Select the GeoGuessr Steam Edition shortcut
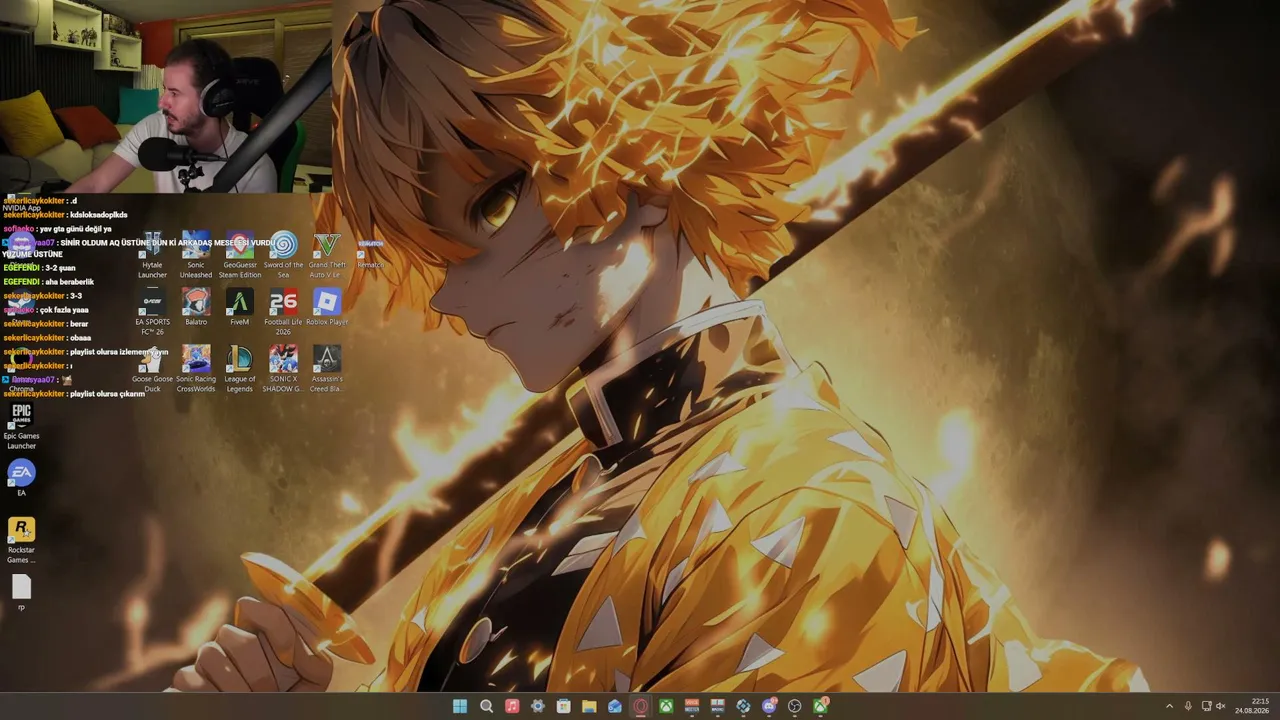 (240, 255)
